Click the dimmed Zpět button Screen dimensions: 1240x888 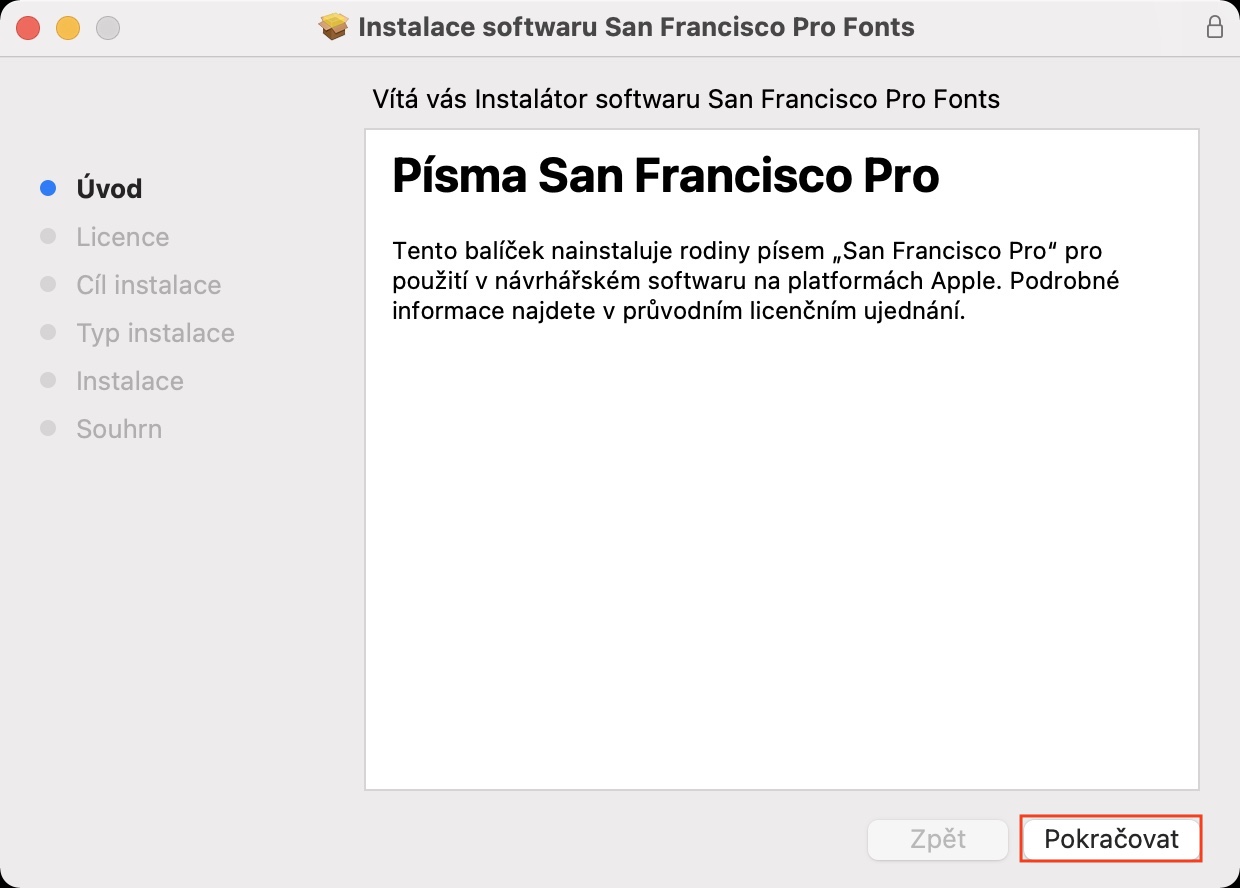pyautogui.click(x=938, y=839)
